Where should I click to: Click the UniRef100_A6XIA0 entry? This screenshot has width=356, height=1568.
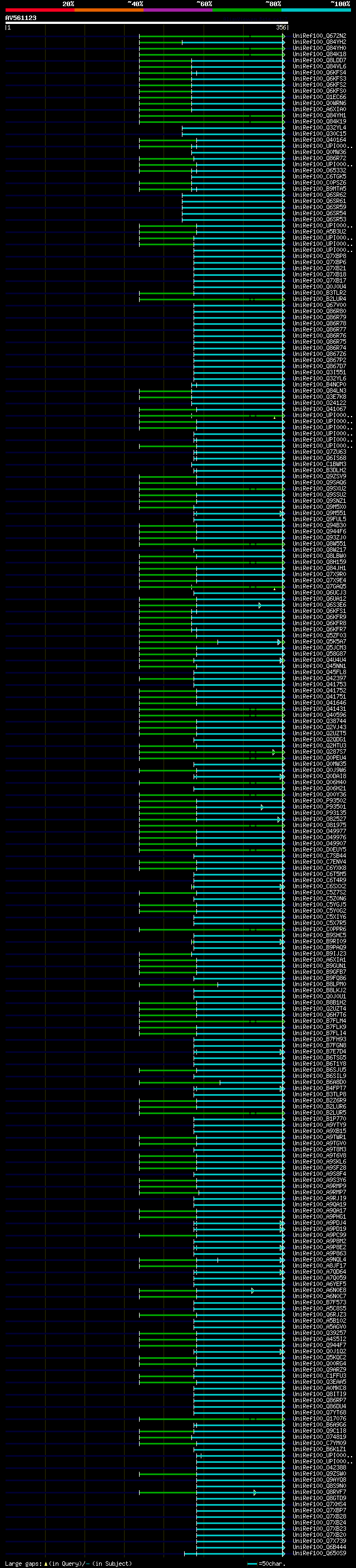pos(319,109)
